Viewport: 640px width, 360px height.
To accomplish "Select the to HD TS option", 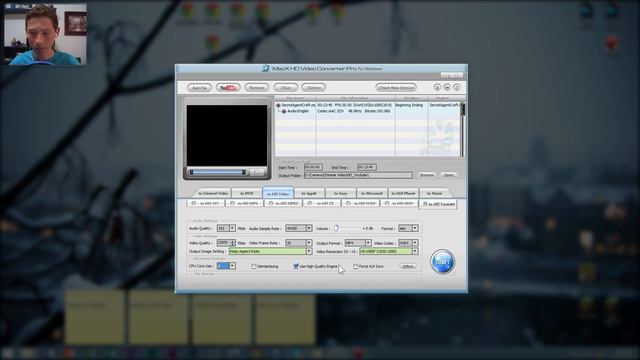I will tap(322, 203).
